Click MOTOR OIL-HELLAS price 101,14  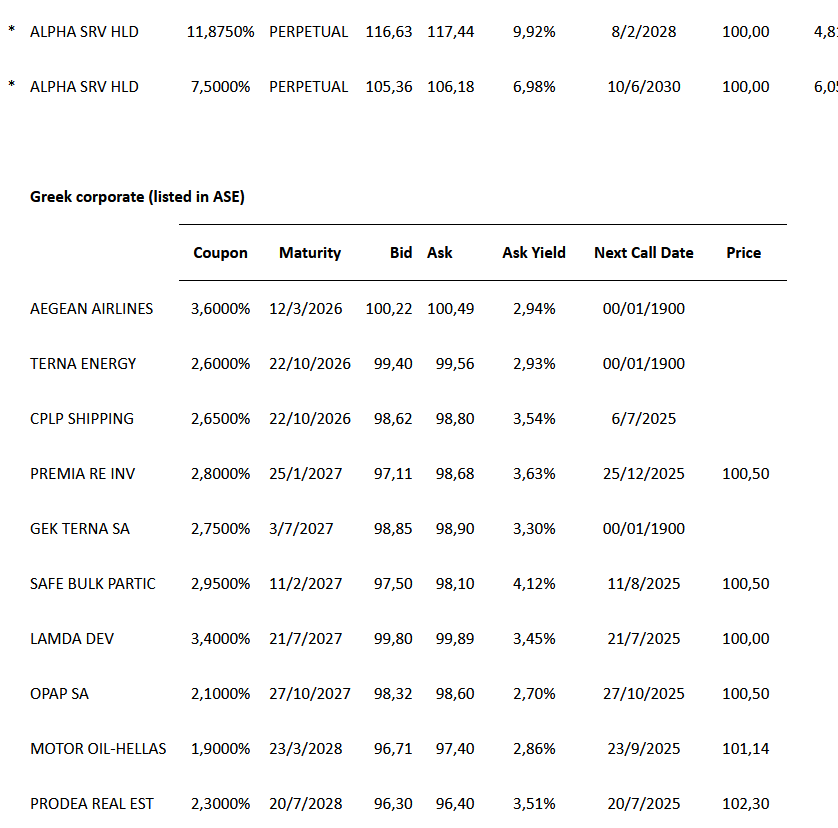click(x=746, y=749)
